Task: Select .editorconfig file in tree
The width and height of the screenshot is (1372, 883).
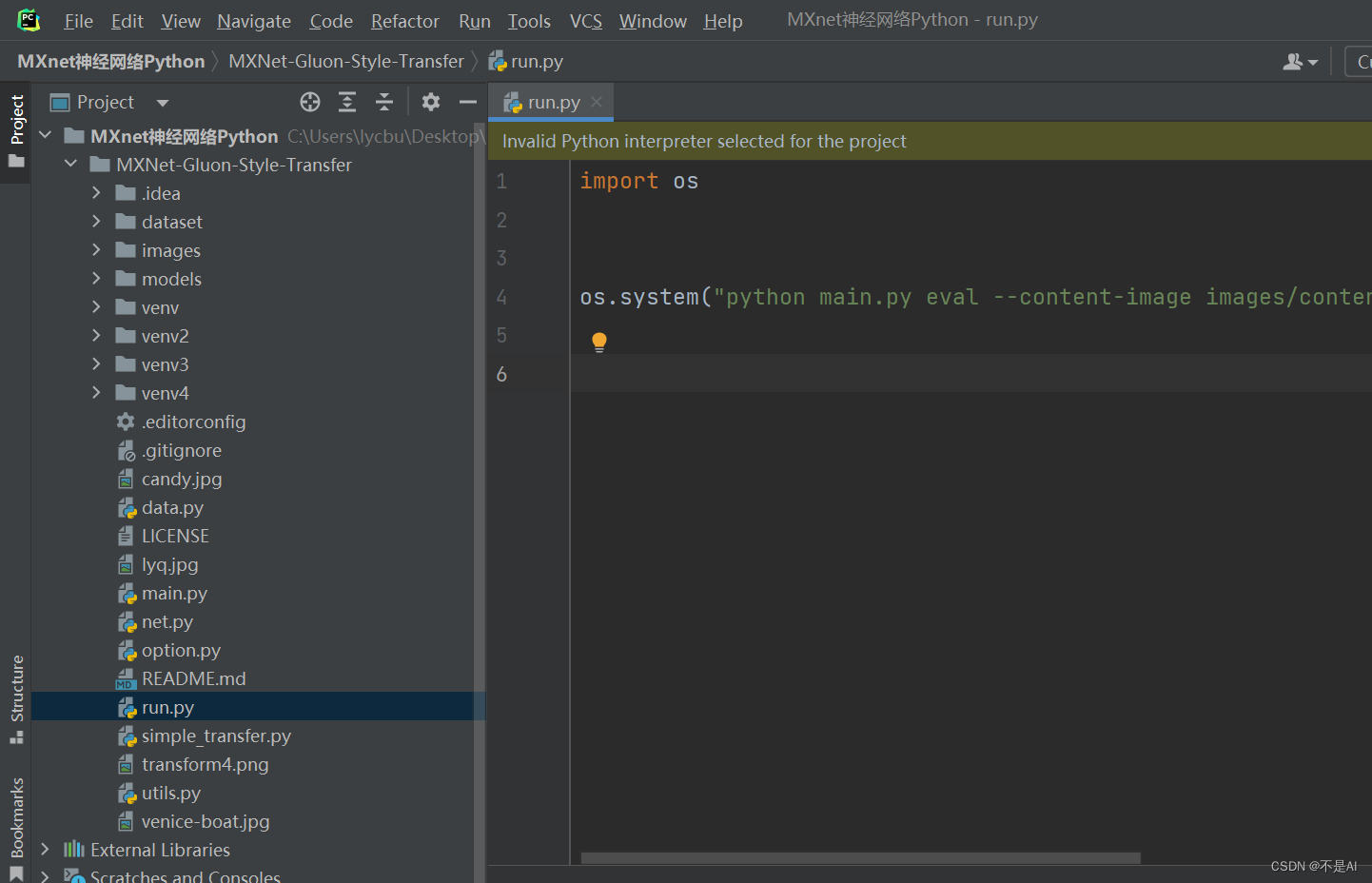Action: pyautogui.click(x=194, y=422)
